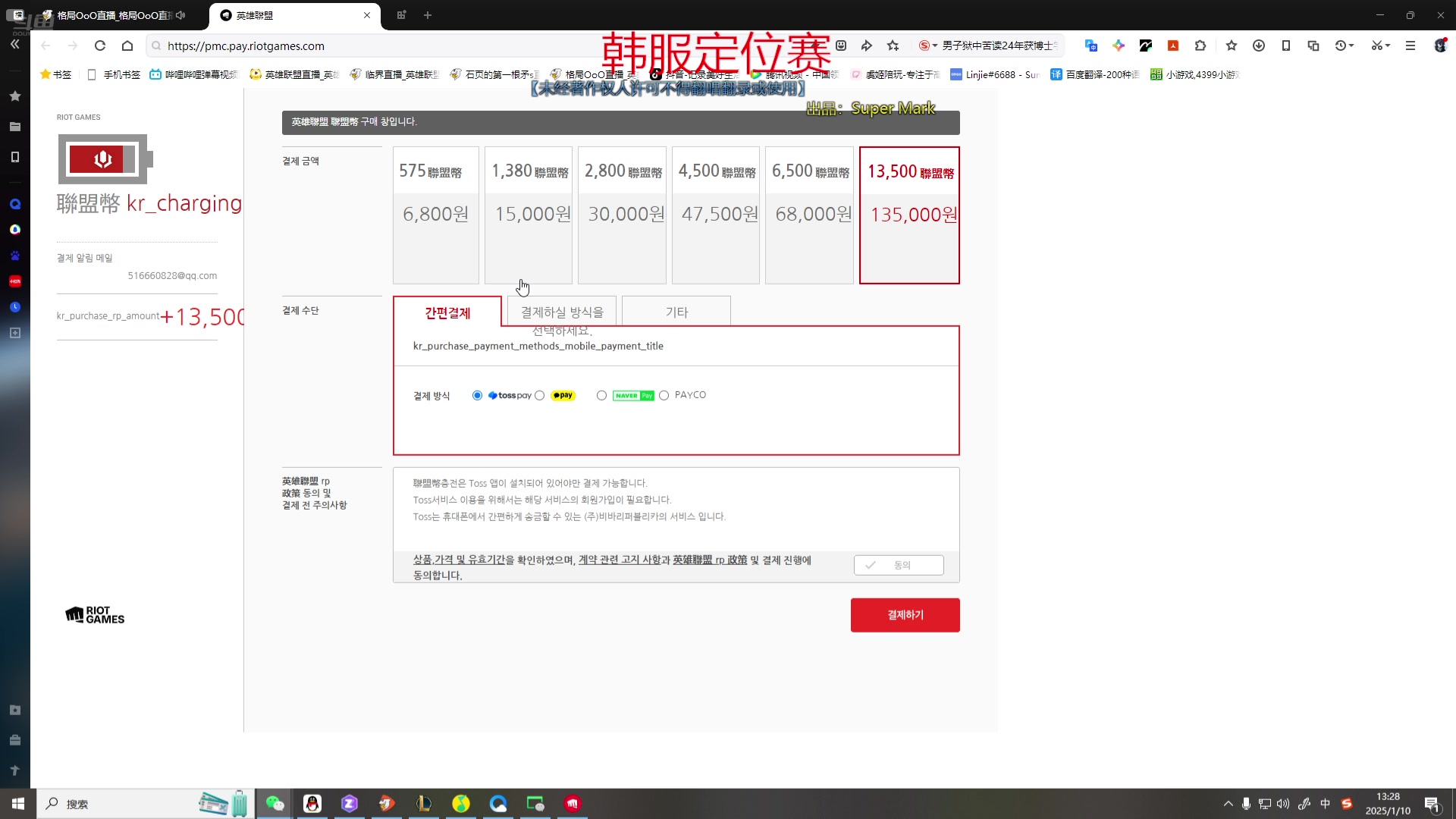Open the sidebar briefcase toolbox icon
The width and height of the screenshot is (1456, 819).
click(15, 740)
